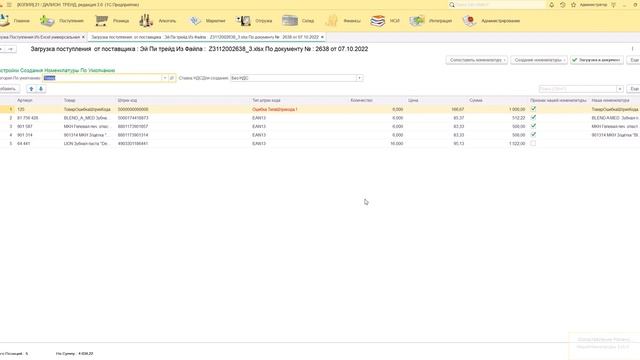
Task: Toggle own-nomenclature checkbox for BLEND_A_MED row
Action: point(533,118)
